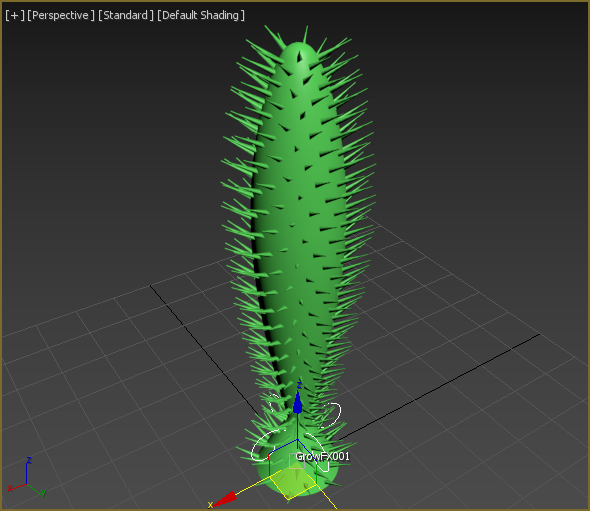Open the [+] general viewport menu
Viewport: 590px width, 511px height.
click(15, 15)
